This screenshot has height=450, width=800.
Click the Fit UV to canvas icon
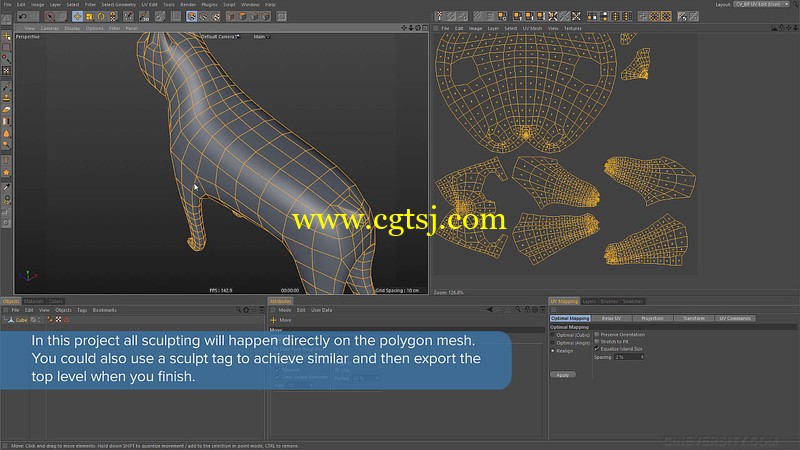pyautogui.click(x=553, y=17)
